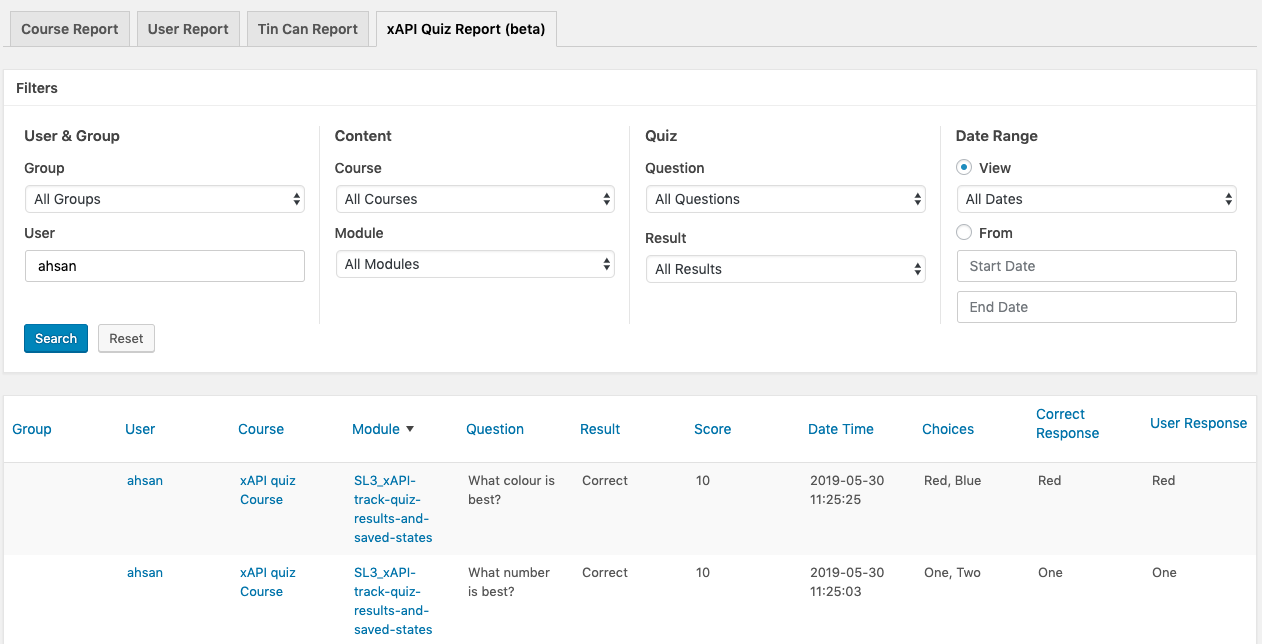This screenshot has height=644, width=1262.
Task: Open the Tin Can Report tab
Action: 308,29
